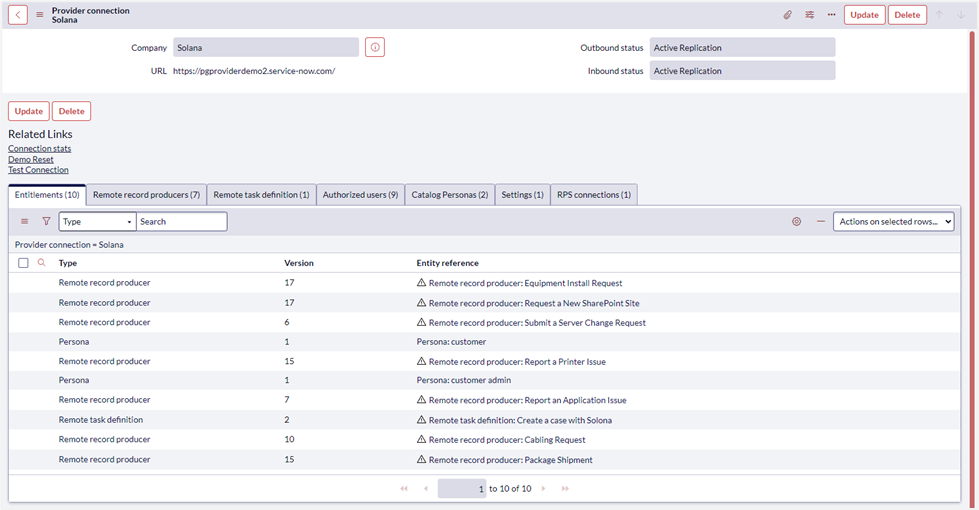Open list personalize gear icon

[796, 222]
